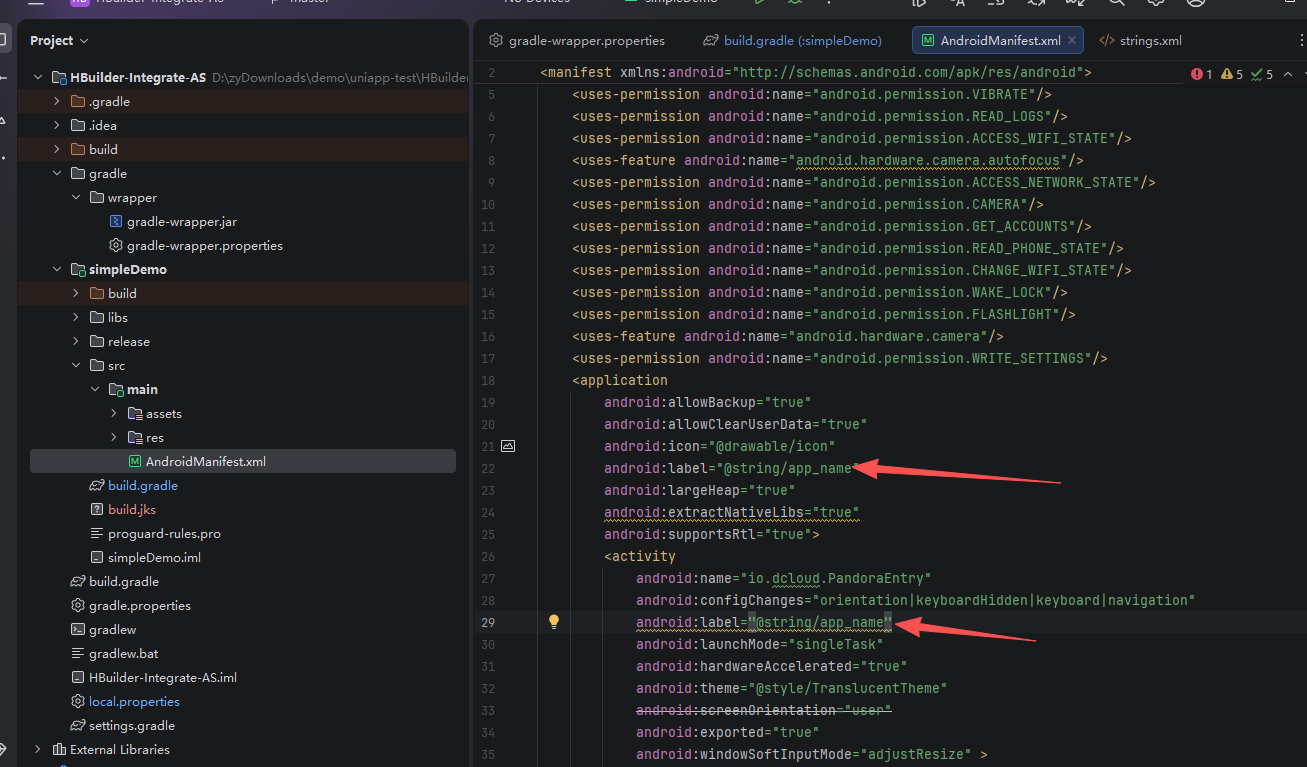Click the gradlew script file icon

pyautogui.click(x=78, y=629)
